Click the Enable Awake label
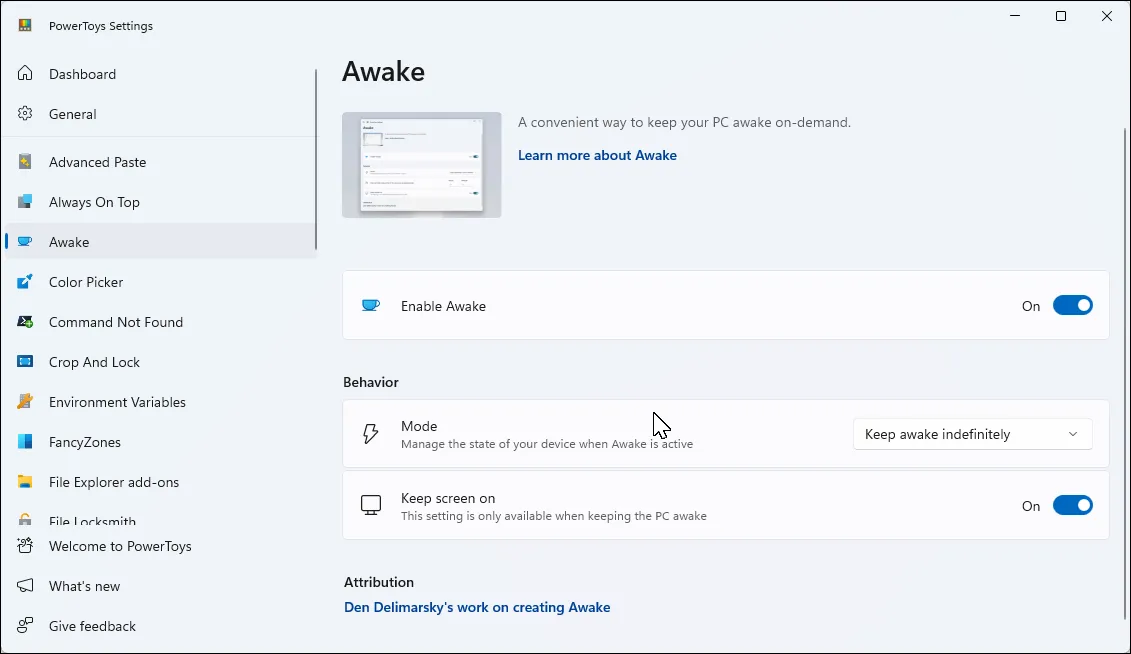The height and width of the screenshot is (654, 1131). [x=444, y=306]
